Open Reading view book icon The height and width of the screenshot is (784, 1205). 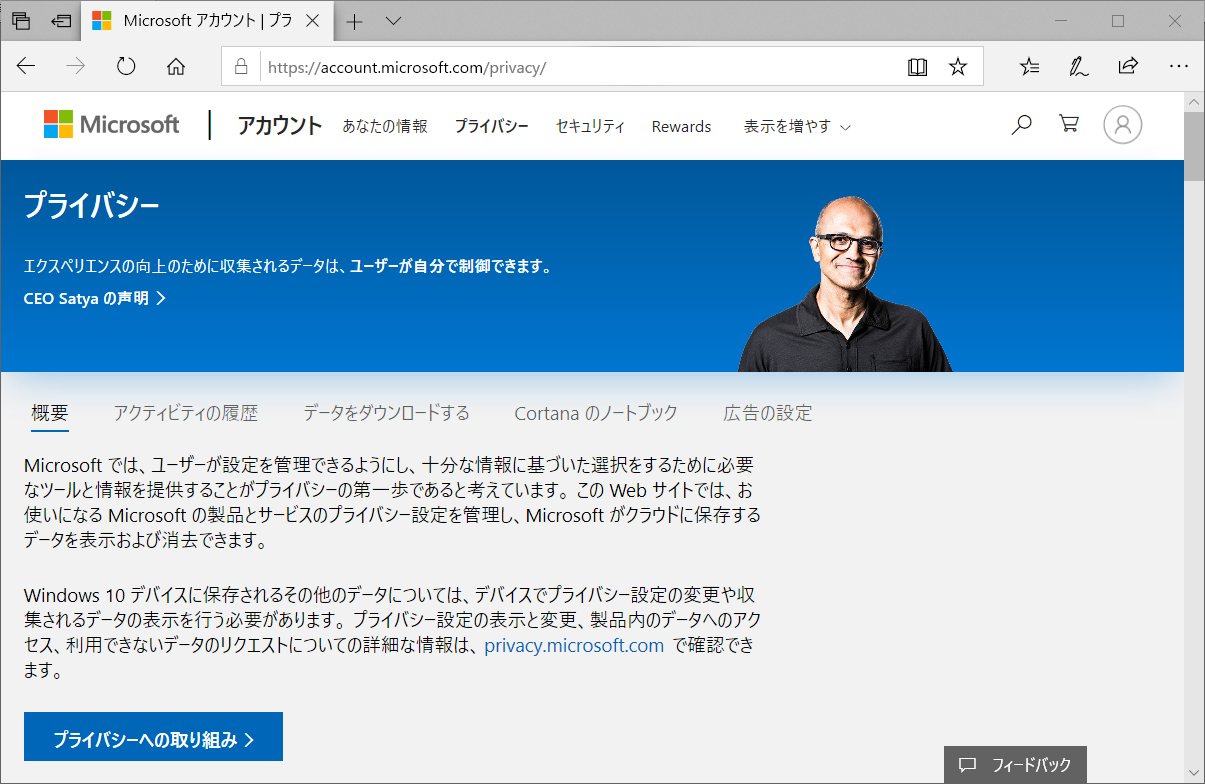click(x=918, y=67)
